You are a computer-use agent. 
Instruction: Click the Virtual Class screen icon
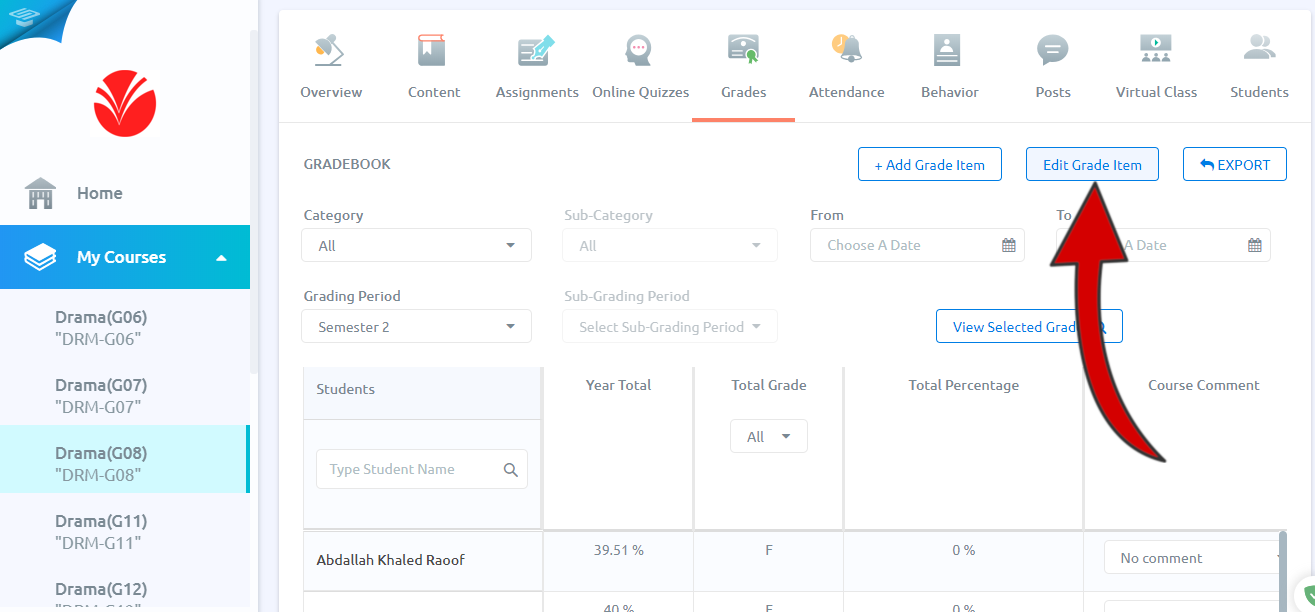point(1156,48)
